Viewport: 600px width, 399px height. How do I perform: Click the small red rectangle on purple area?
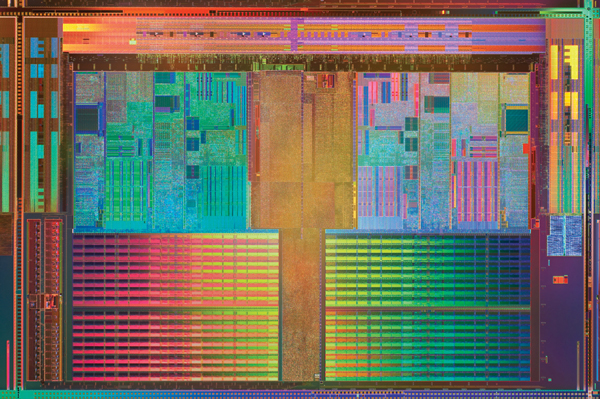(x=560, y=280)
